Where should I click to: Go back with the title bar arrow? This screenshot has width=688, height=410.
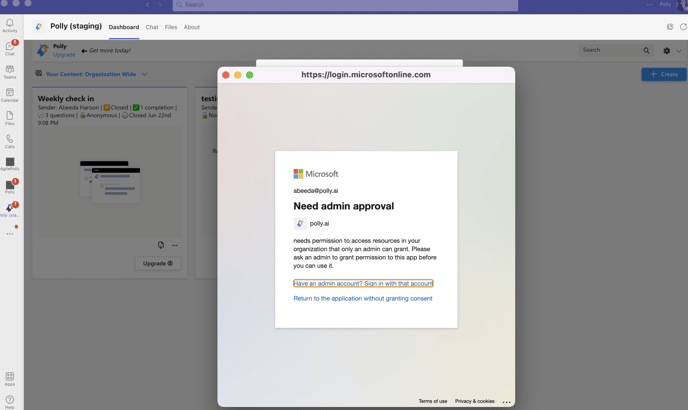point(148,4)
